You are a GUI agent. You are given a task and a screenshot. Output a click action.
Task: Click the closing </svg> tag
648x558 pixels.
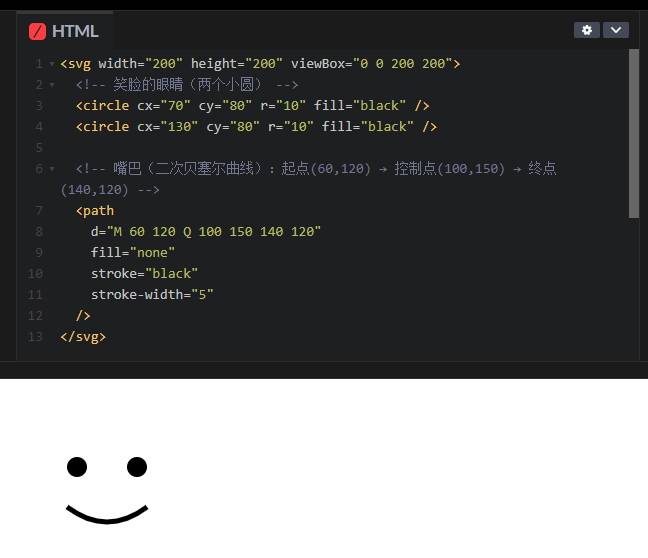click(83, 337)
